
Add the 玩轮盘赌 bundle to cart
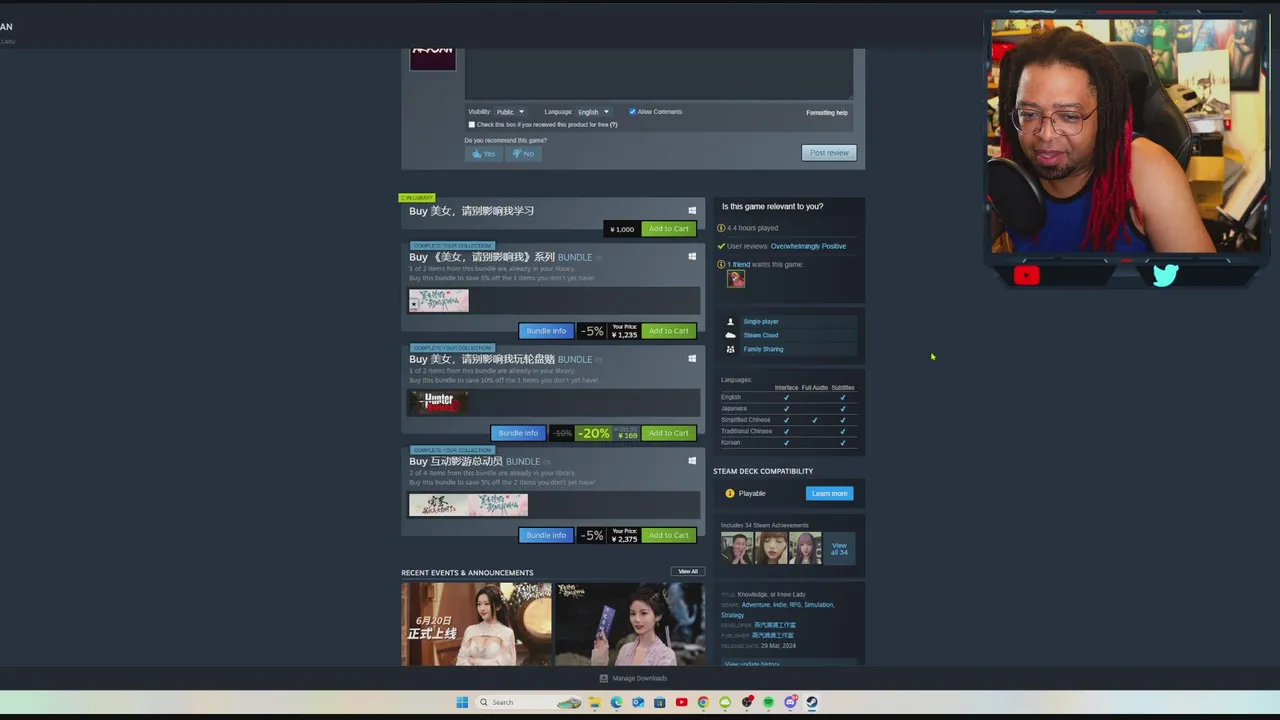[x=668, y=433]
